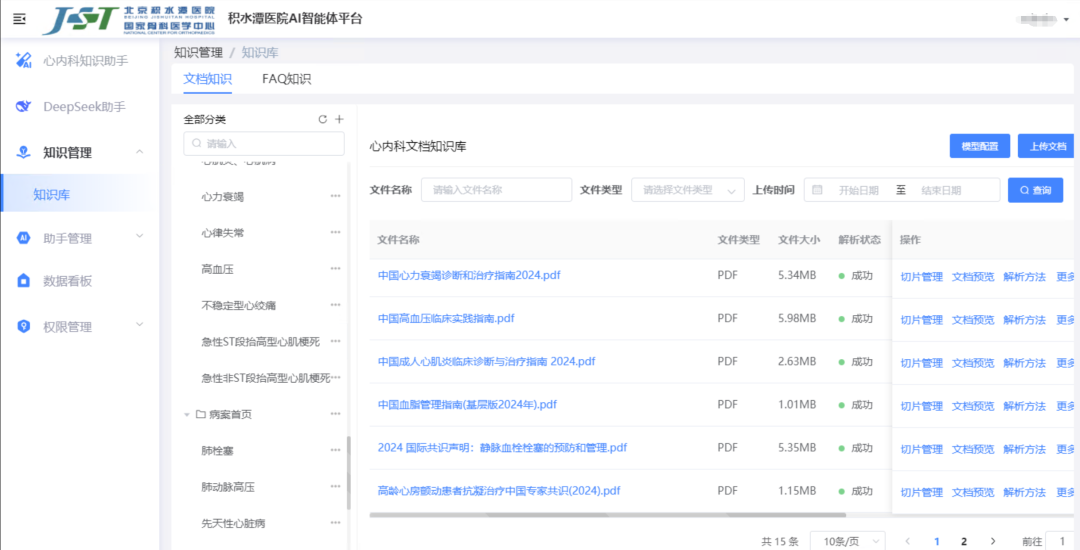Click the 上传文档 button
Viewport: 1080px width, 550px height.
[1047, 146]
